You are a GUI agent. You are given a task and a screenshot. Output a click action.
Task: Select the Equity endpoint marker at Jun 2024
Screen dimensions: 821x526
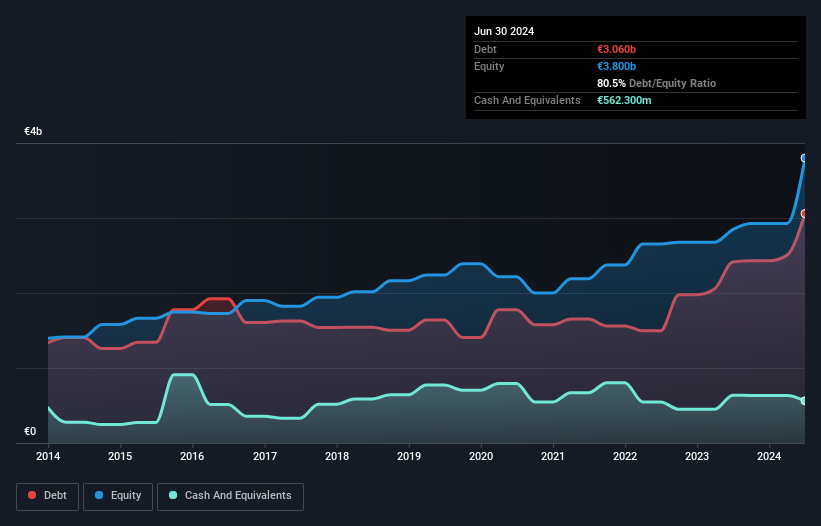tap(804, 158)
